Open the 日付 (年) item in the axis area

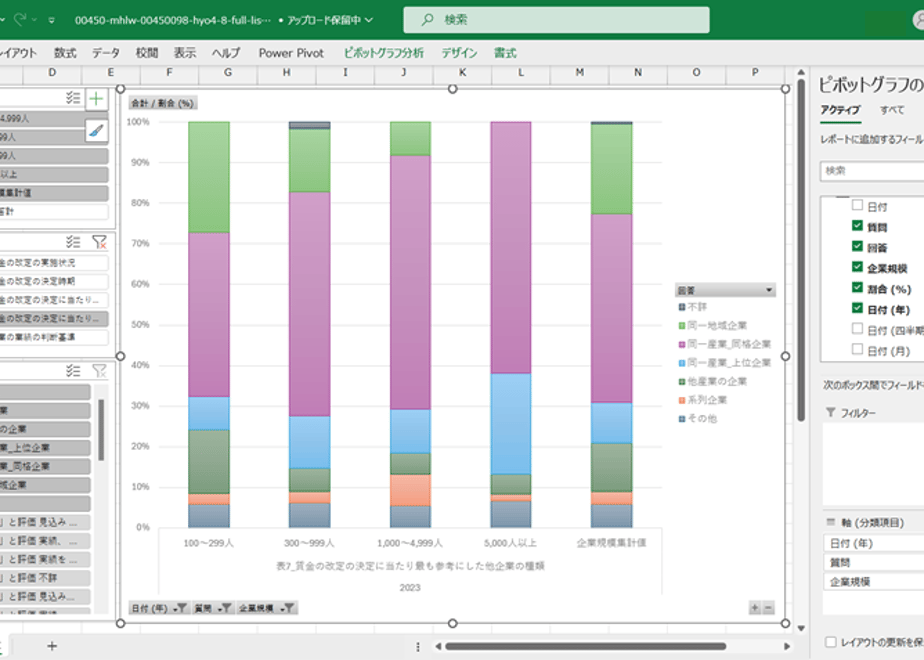(873, 543)
